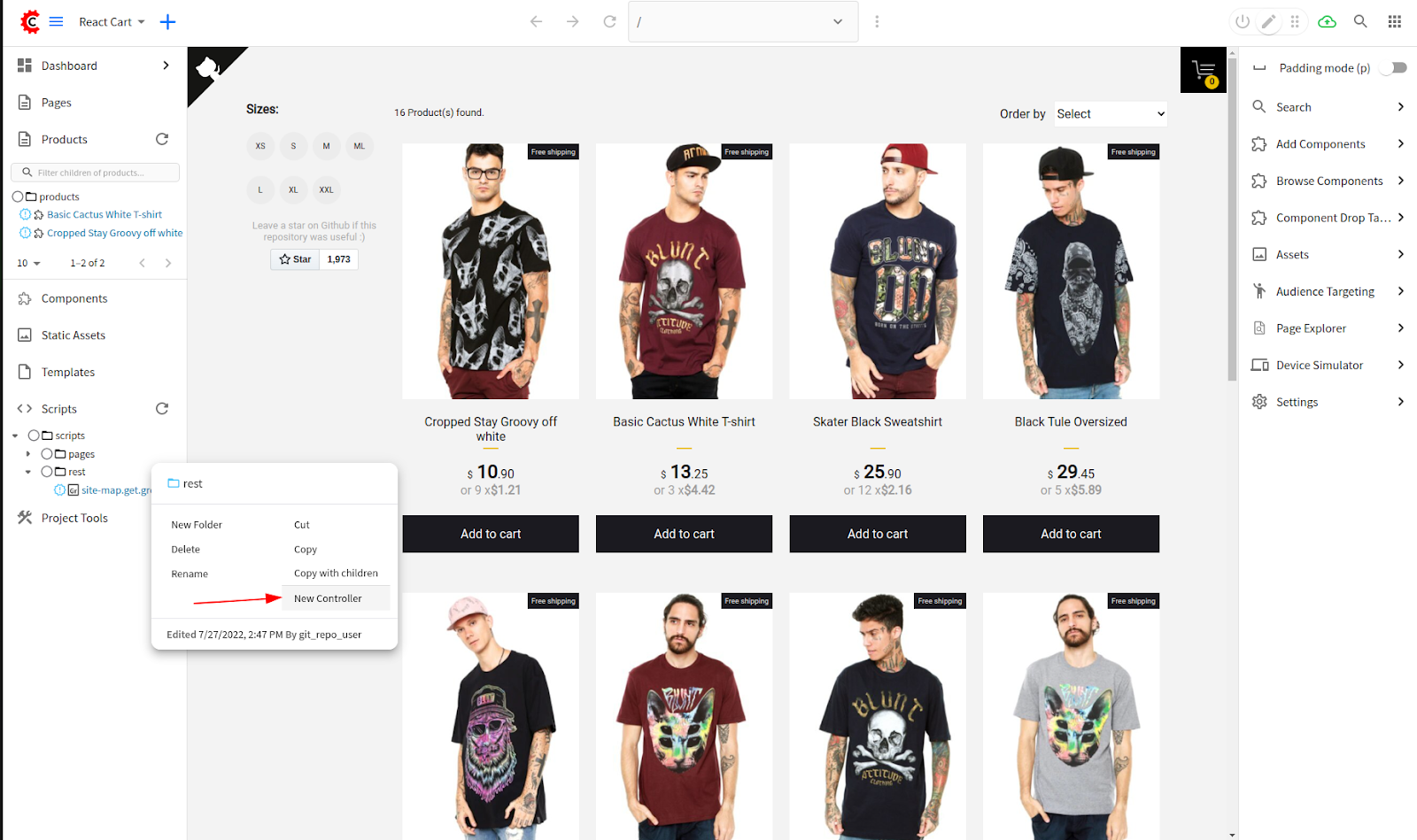1417x840 pixels.
Task: Select the products folder radio button
Action: click(18, 197)
